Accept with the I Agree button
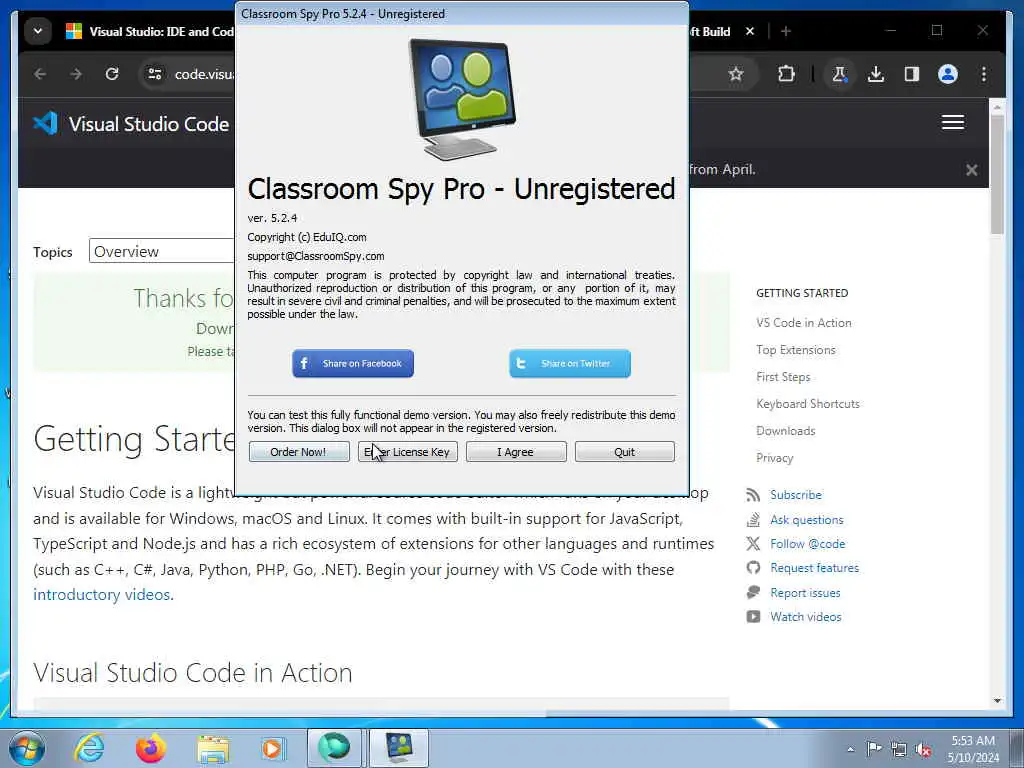Viewport: 1024px width, 768px height. tap(516, 452)
